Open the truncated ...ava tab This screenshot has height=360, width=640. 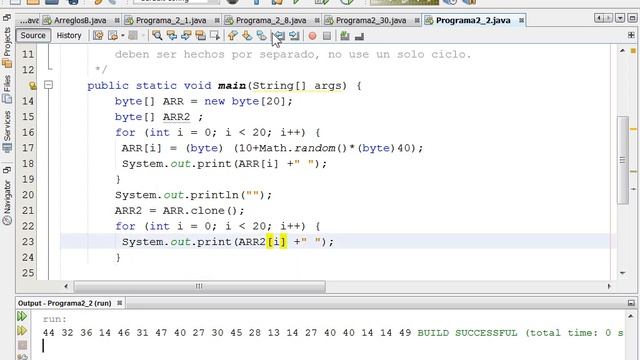29,20
